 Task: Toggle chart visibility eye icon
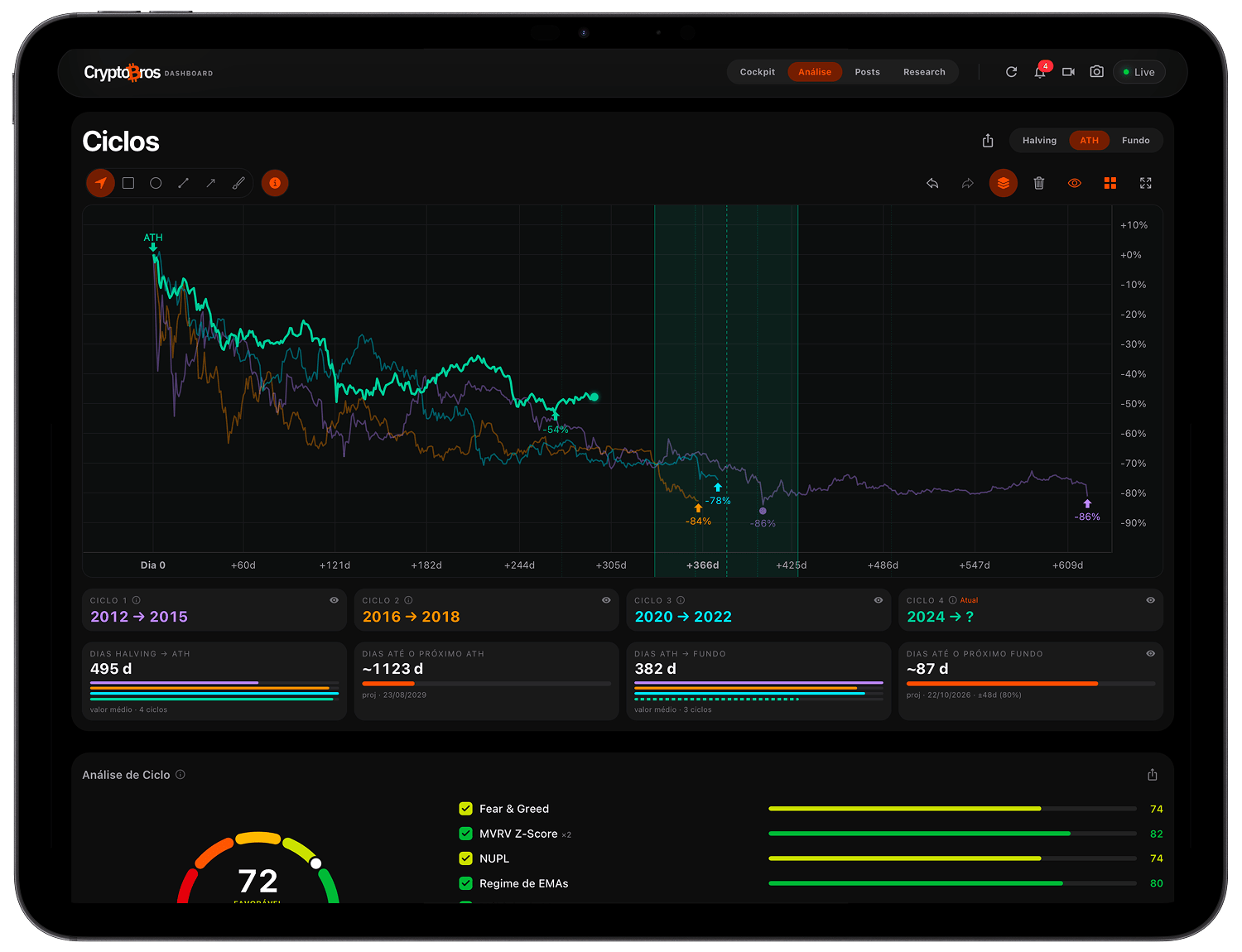click(1075, 183)
